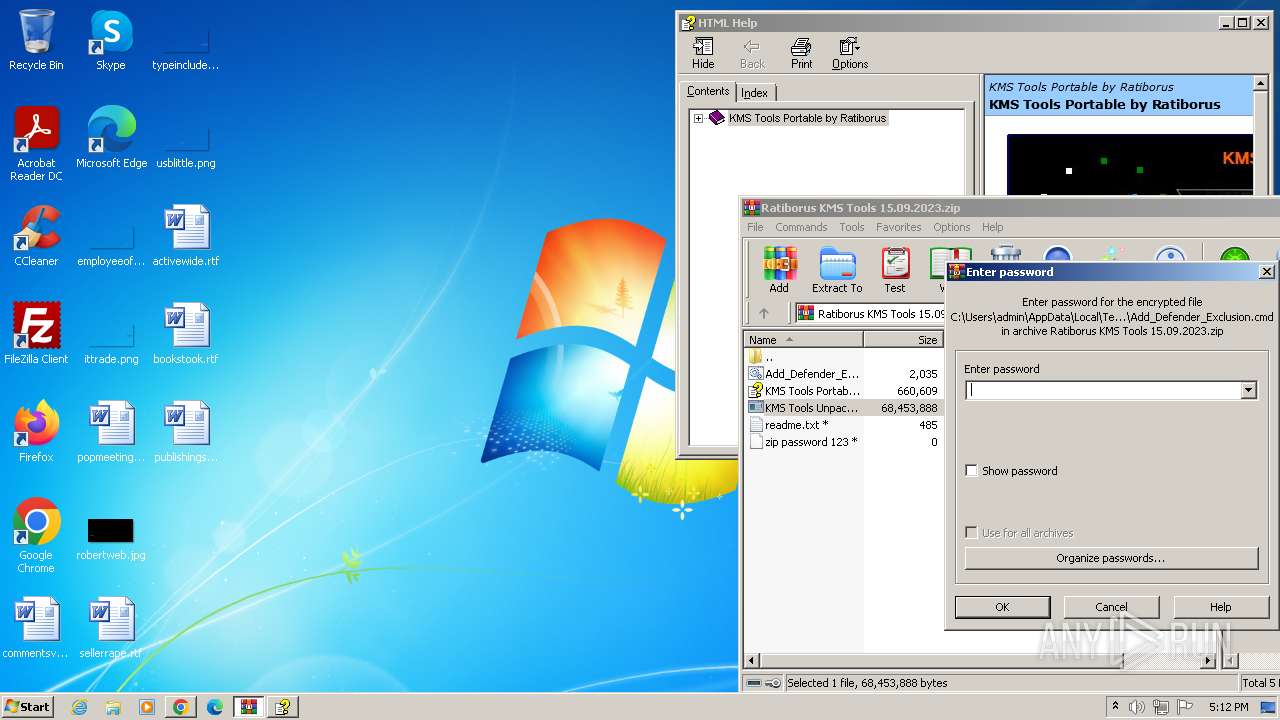The image size is (1280, 720).
Task: Sort files by the Name column header
Action: [803, 340]
